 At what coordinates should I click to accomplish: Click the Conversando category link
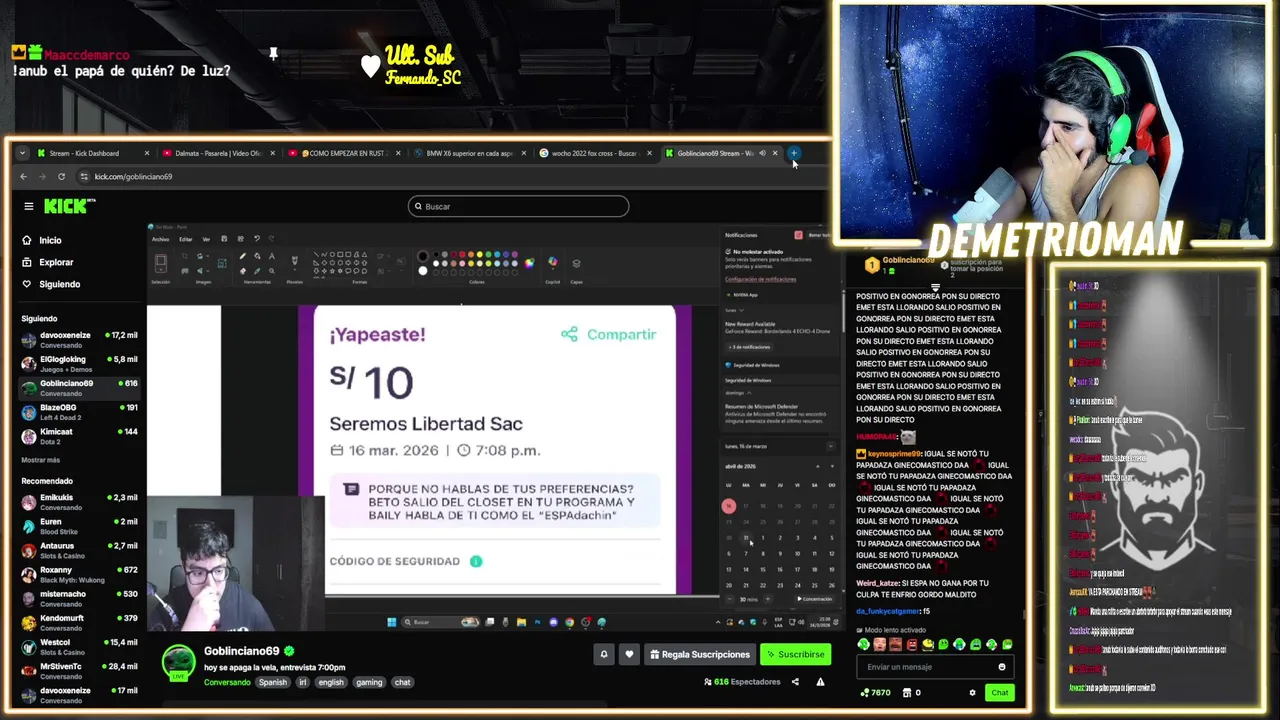click(227, 682)
